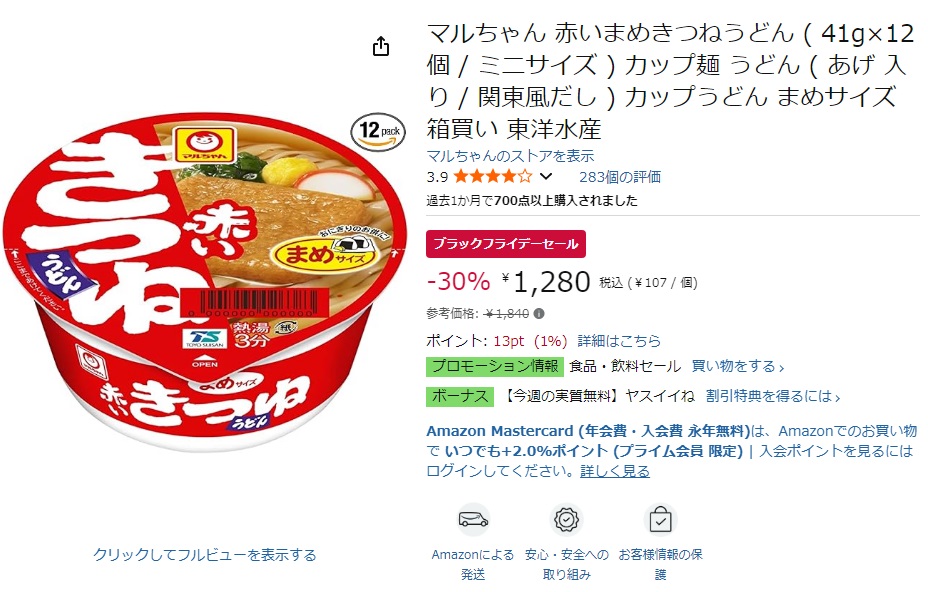This screenshot has height=592, width=928.
Task: Click the star rating icons
Action: (493, 177)
